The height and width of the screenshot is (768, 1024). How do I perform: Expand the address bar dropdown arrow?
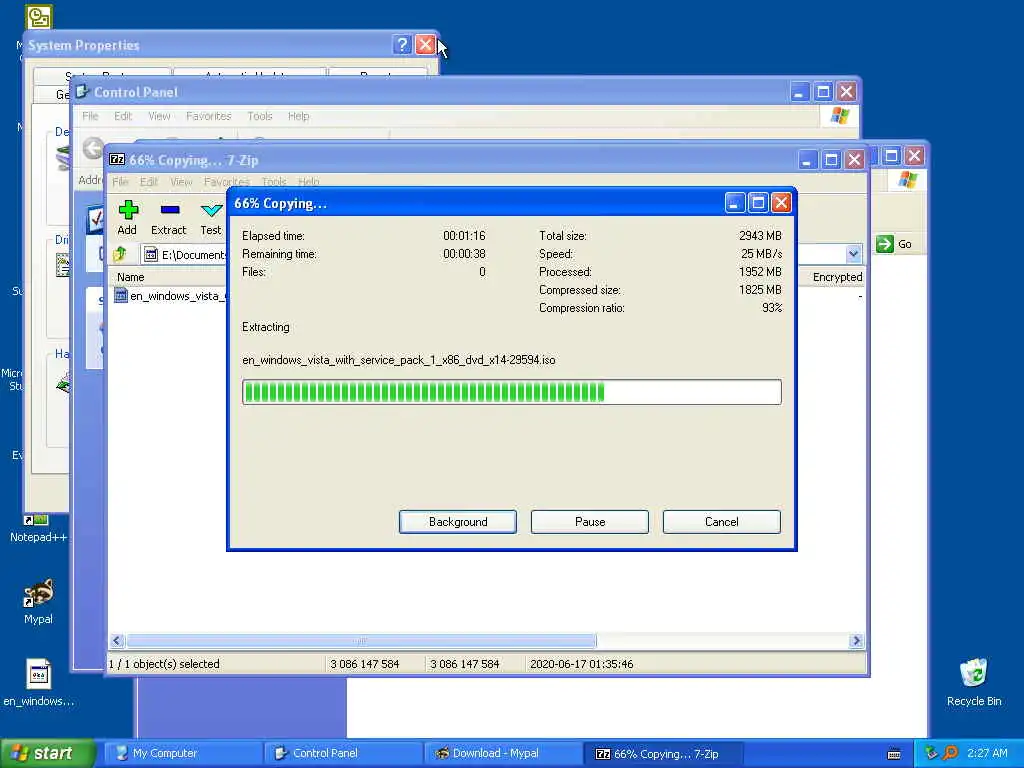pyautogui.click(x=853, y=253)
